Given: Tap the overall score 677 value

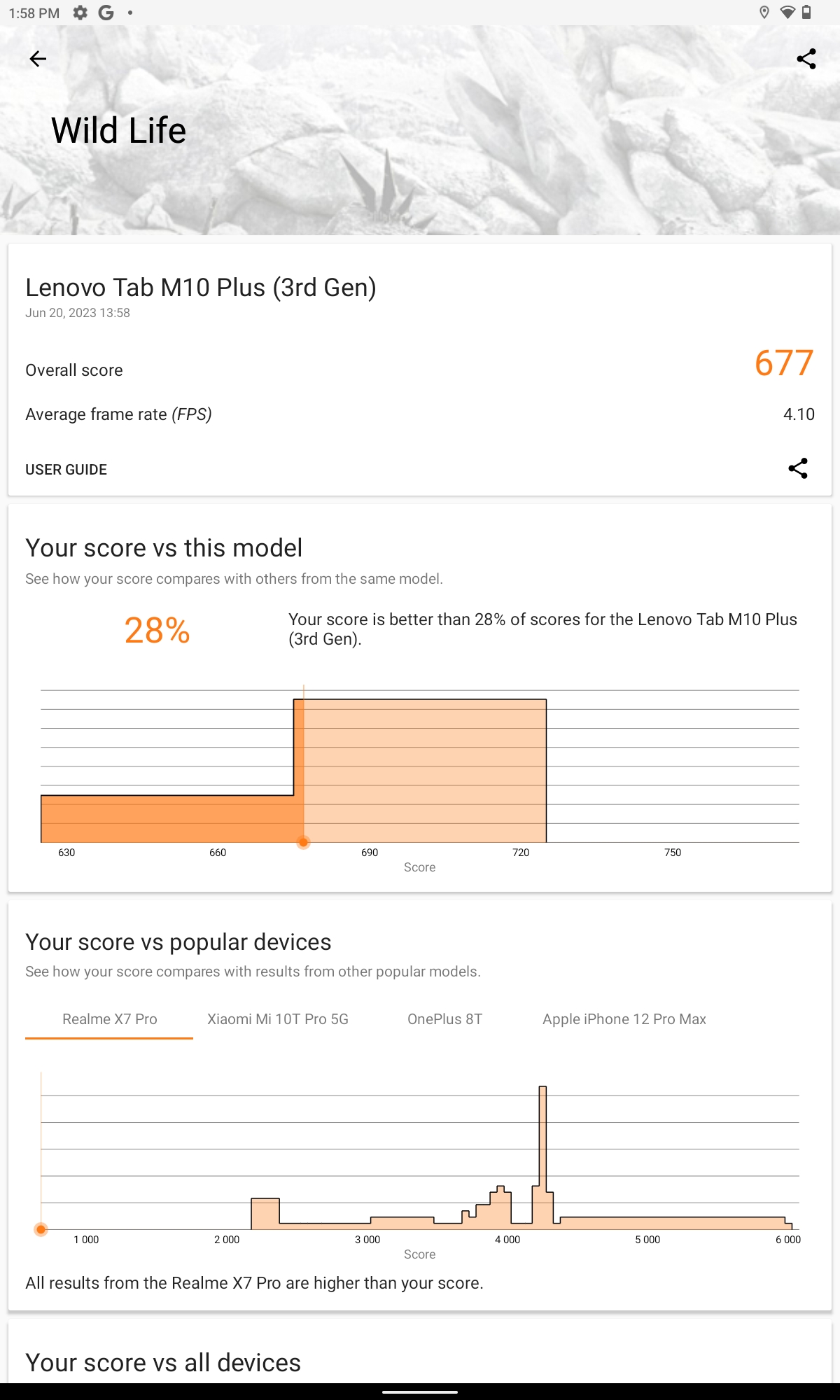Looking at the screenshot, I should point(784,363).
